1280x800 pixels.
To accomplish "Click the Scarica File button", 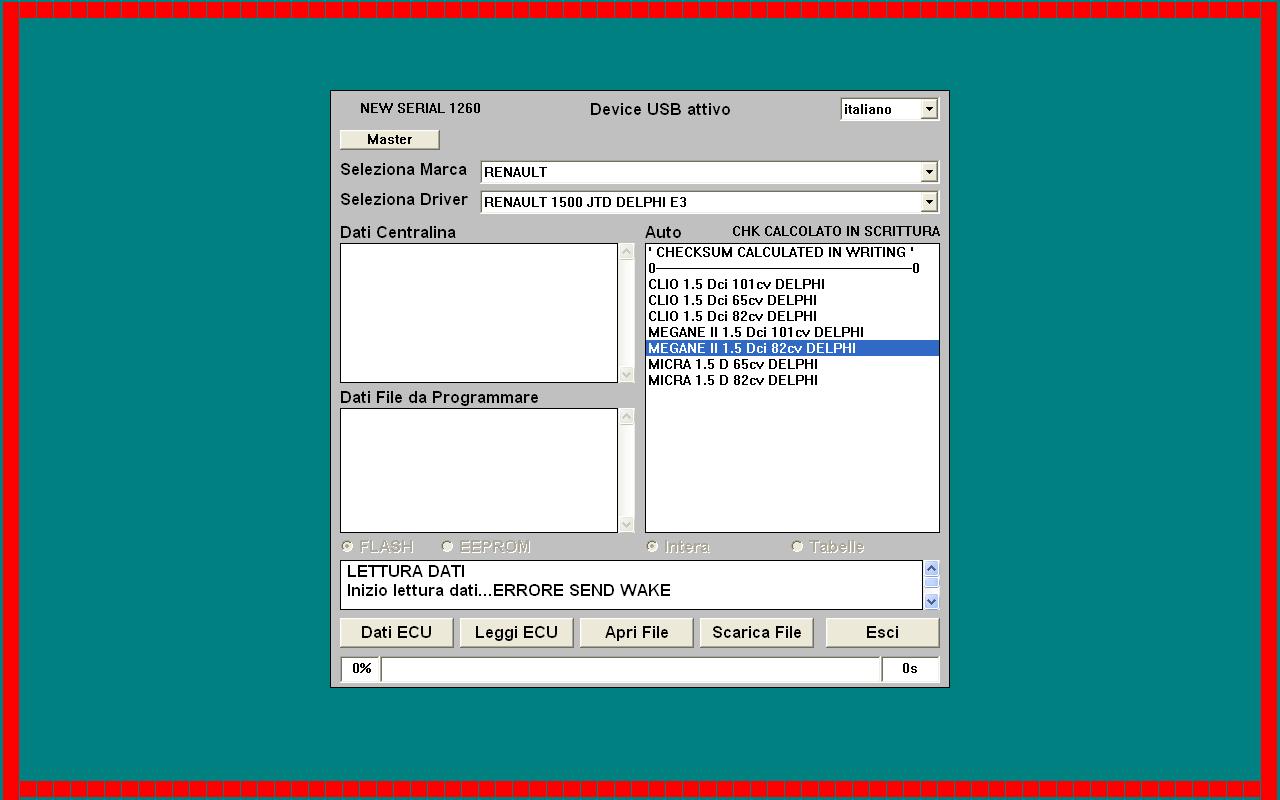I will click(756, 632).
